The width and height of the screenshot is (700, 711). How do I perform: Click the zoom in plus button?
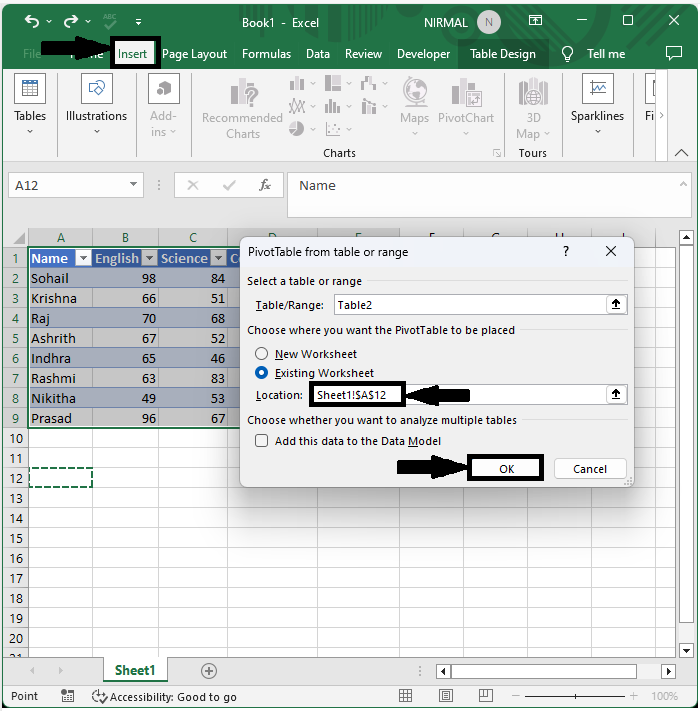point(633,696)
